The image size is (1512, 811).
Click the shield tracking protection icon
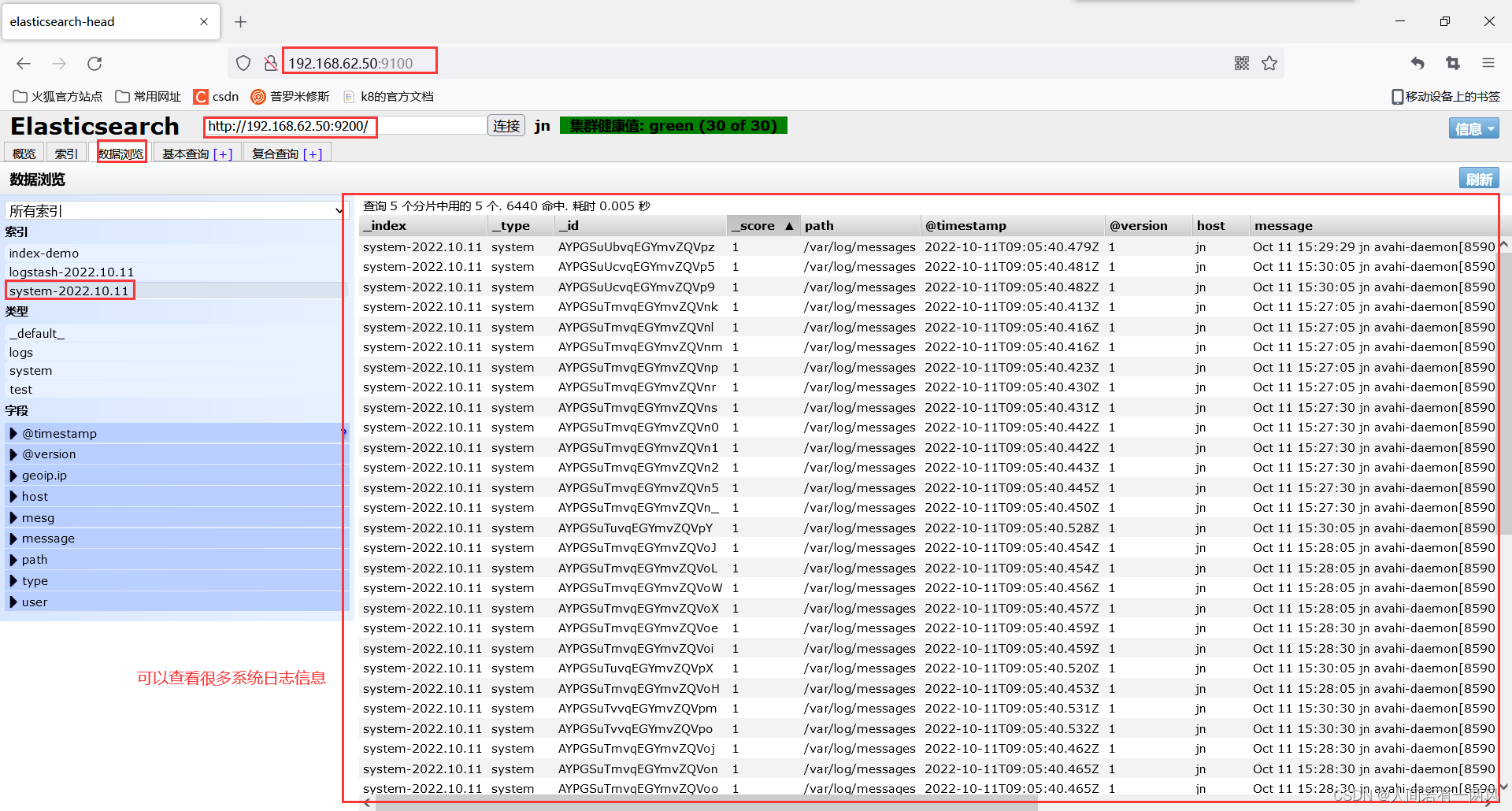243,63
